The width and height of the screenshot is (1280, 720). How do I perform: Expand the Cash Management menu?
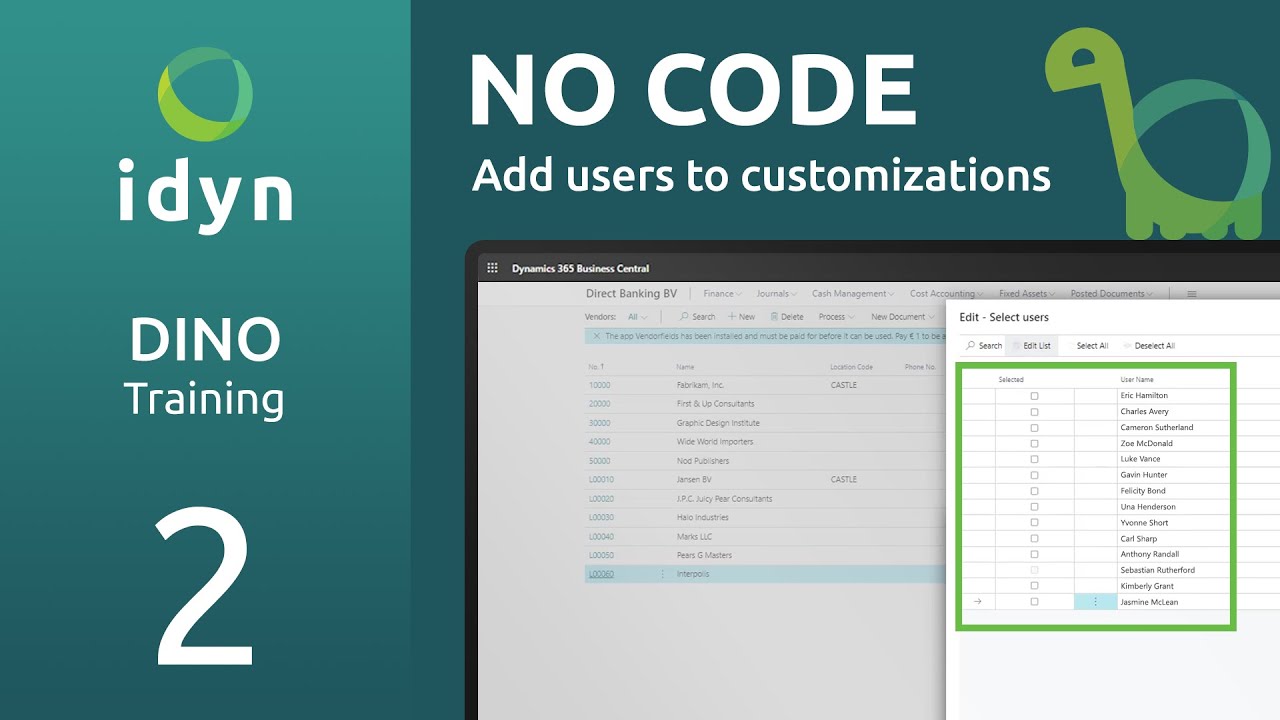[853, 294]
